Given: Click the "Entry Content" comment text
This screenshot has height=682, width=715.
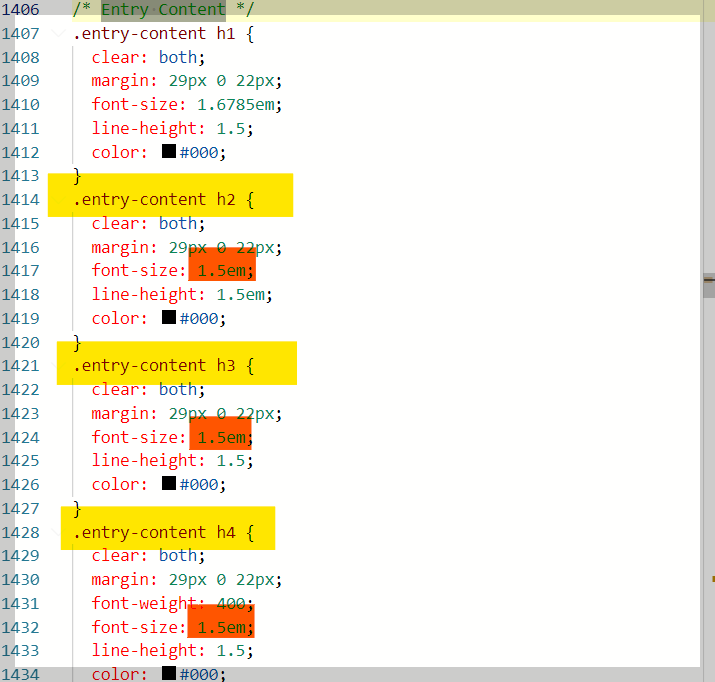Looking at the screenshot, I should 163,10.
